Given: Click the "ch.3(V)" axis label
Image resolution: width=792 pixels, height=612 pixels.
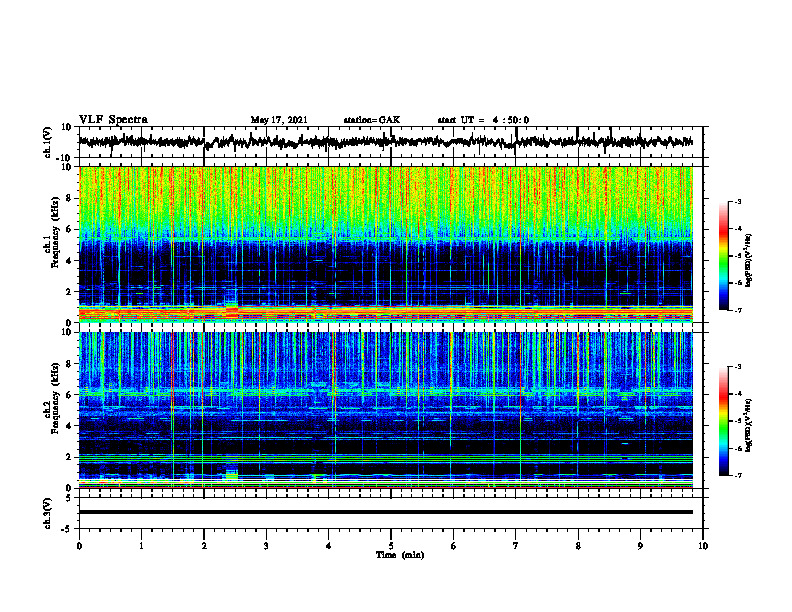Looking at the screenshot, I should tap(48, 514).
